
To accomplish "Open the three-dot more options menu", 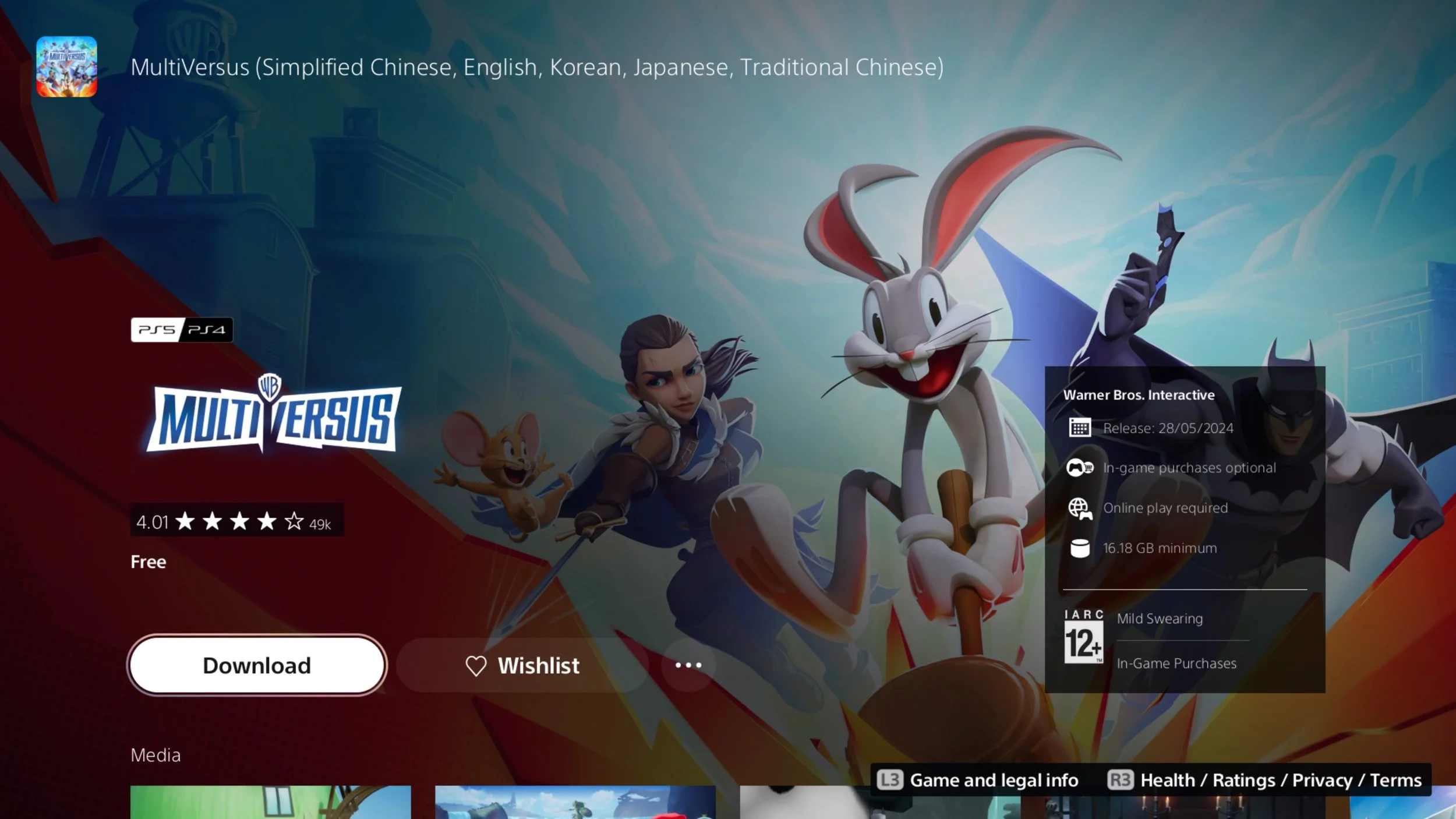I will [688, 665].
